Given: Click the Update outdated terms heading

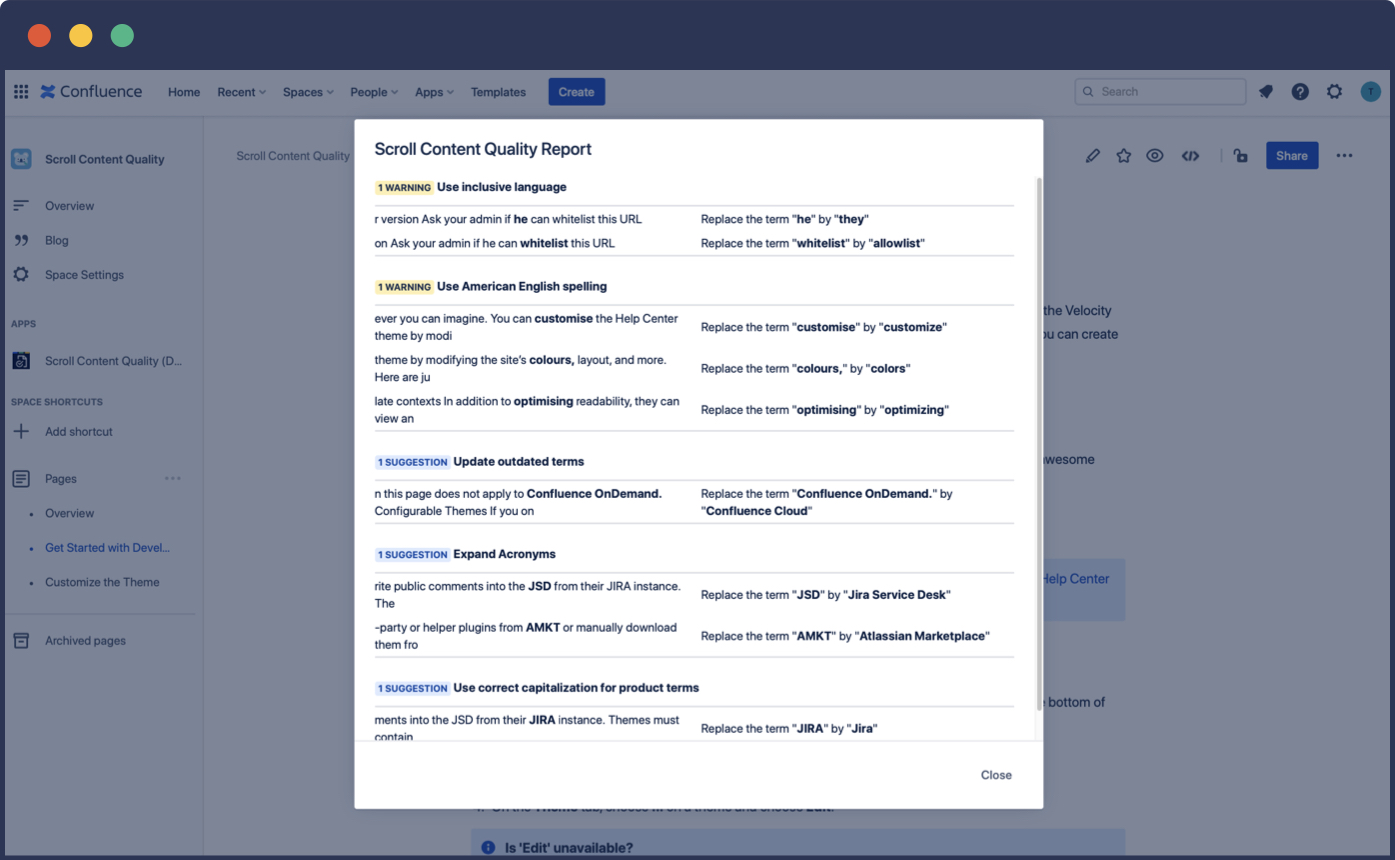Looking at the screenshot, I should [x=518, y=462].
